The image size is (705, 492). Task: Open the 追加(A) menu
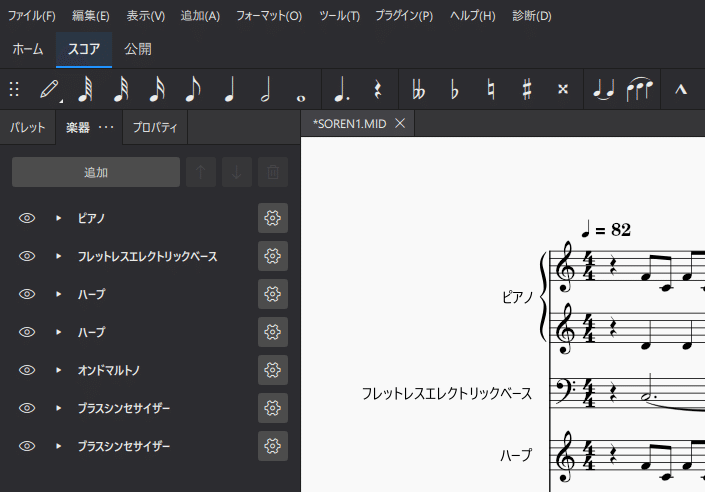coord(200,16)
